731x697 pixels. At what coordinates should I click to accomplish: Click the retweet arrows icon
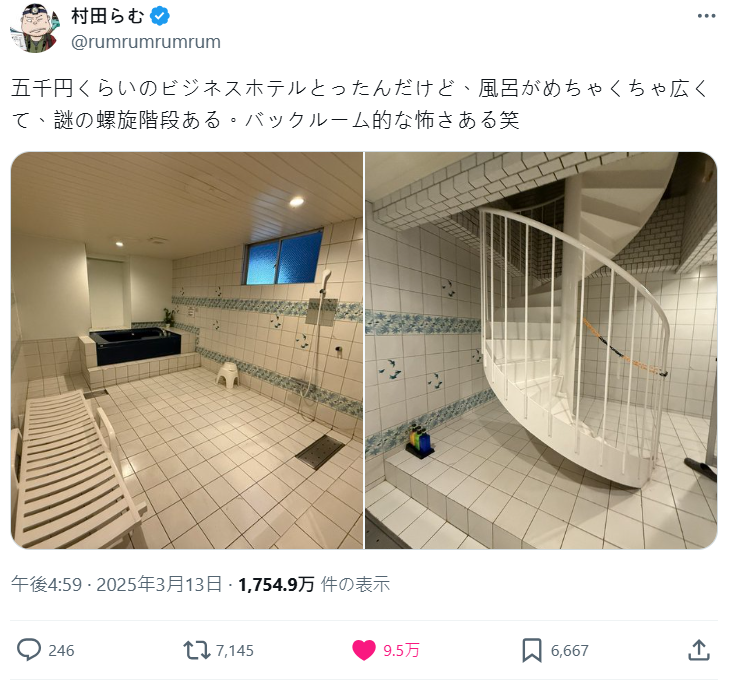[x=197, y=650]
